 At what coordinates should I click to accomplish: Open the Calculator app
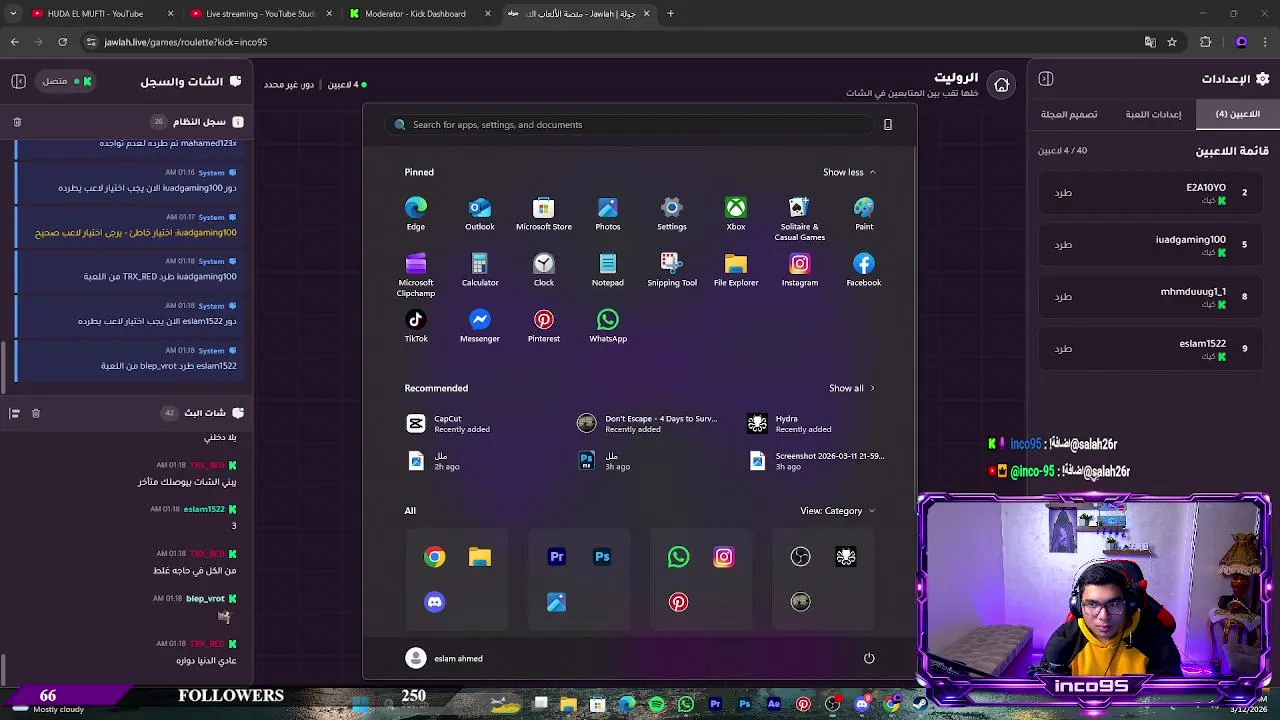pyautogui.click(x=480, y=269)
